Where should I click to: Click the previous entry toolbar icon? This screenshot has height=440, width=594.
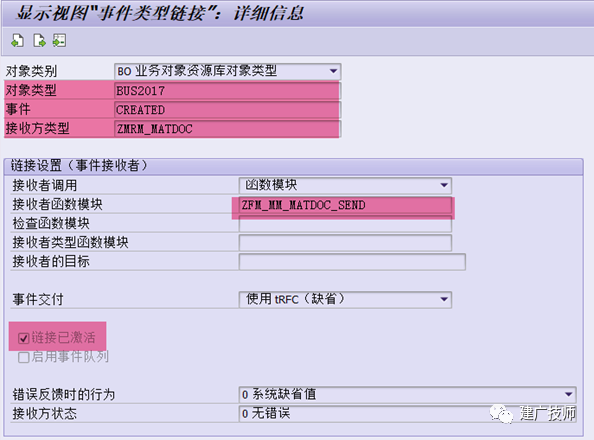point(17,40)
